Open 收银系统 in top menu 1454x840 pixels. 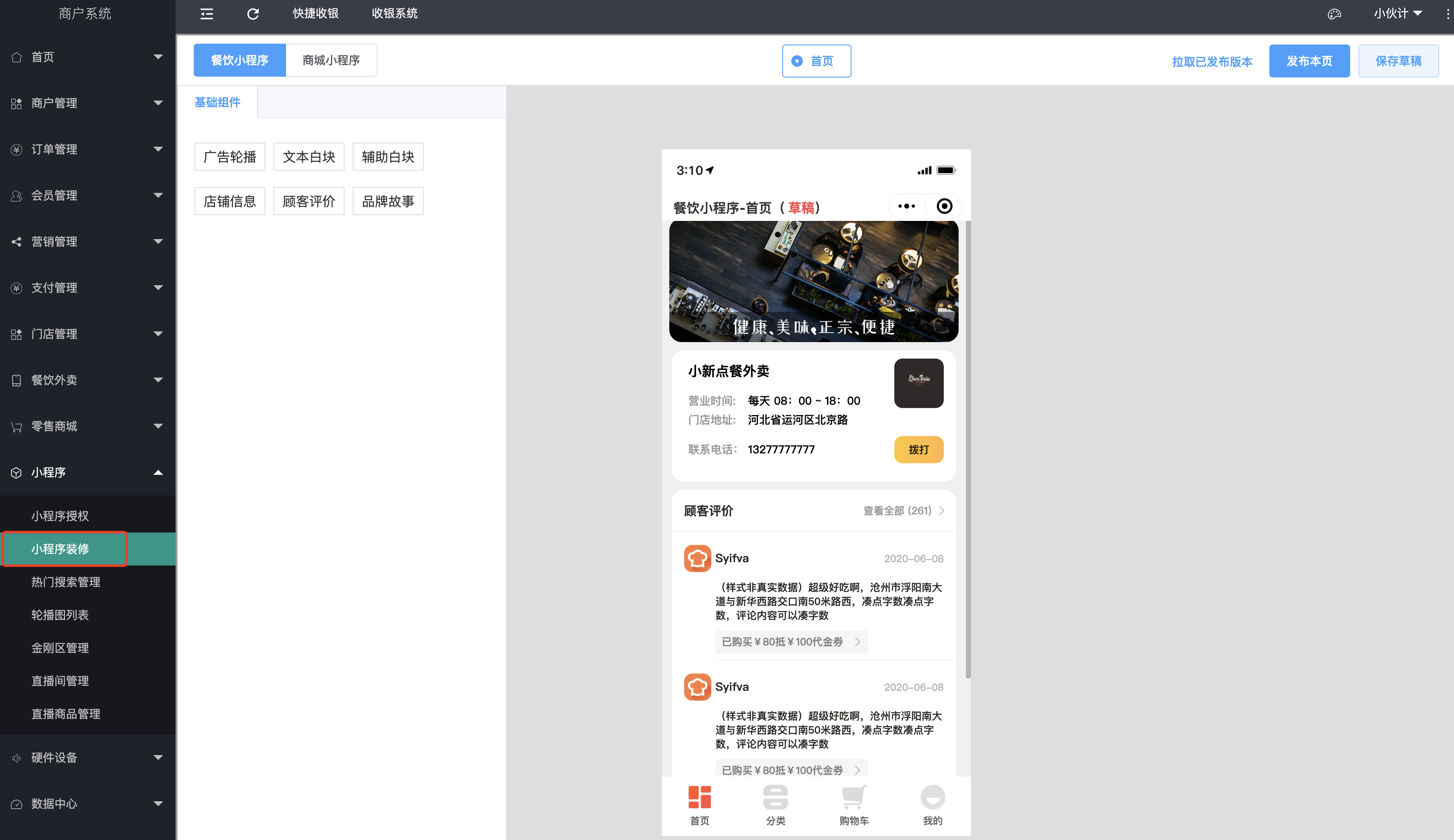(x=394, y=13)
